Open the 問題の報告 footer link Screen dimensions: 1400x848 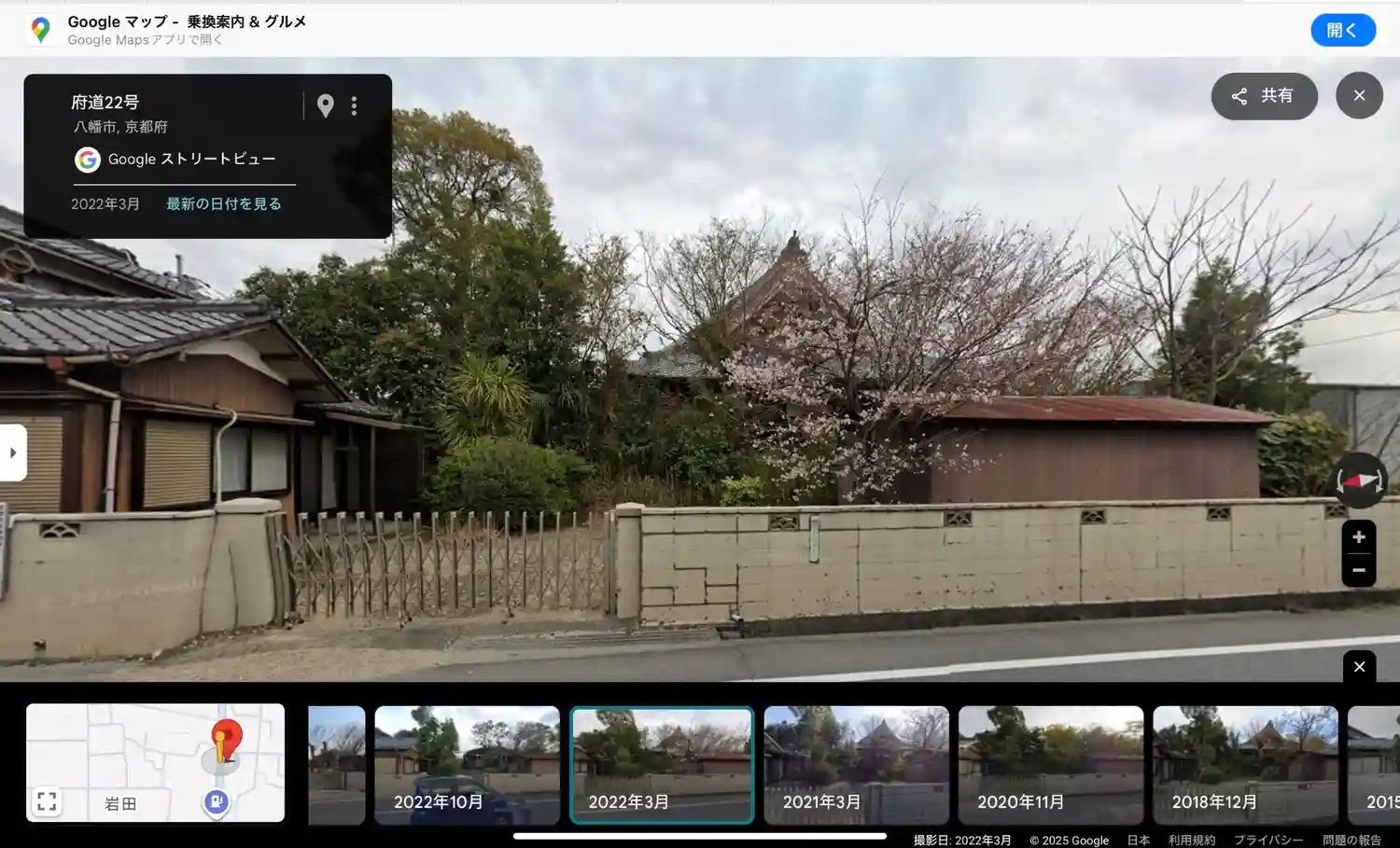[x=1351, y=840]
